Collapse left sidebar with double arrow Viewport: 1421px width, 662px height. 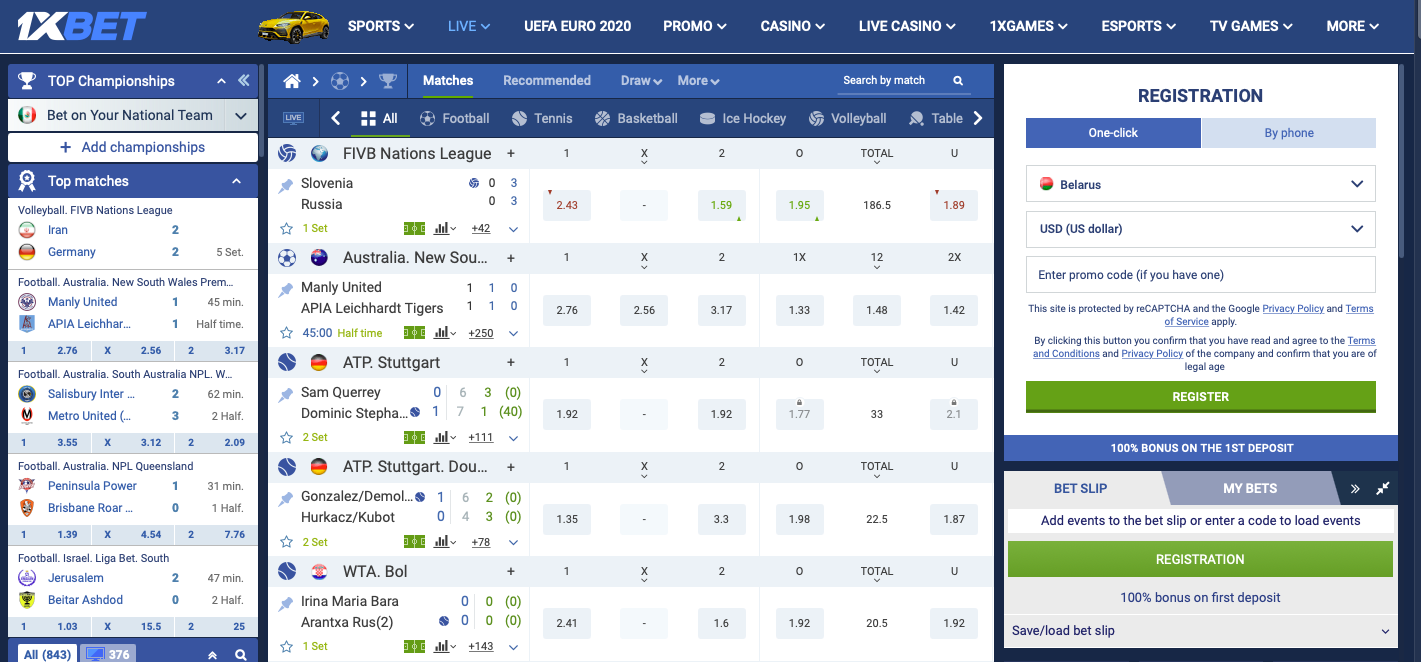click(243, 81)
